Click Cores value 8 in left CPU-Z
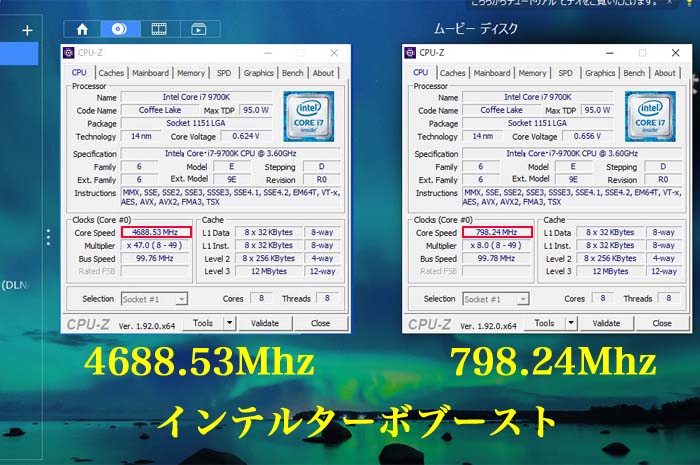Image resolution: width=700 pixels, height=465 pixels. 261,299
